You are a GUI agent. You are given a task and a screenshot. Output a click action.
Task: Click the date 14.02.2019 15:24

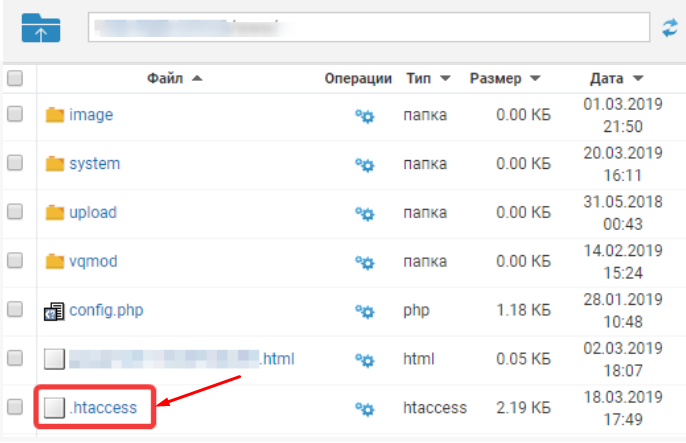coord(623,262)
